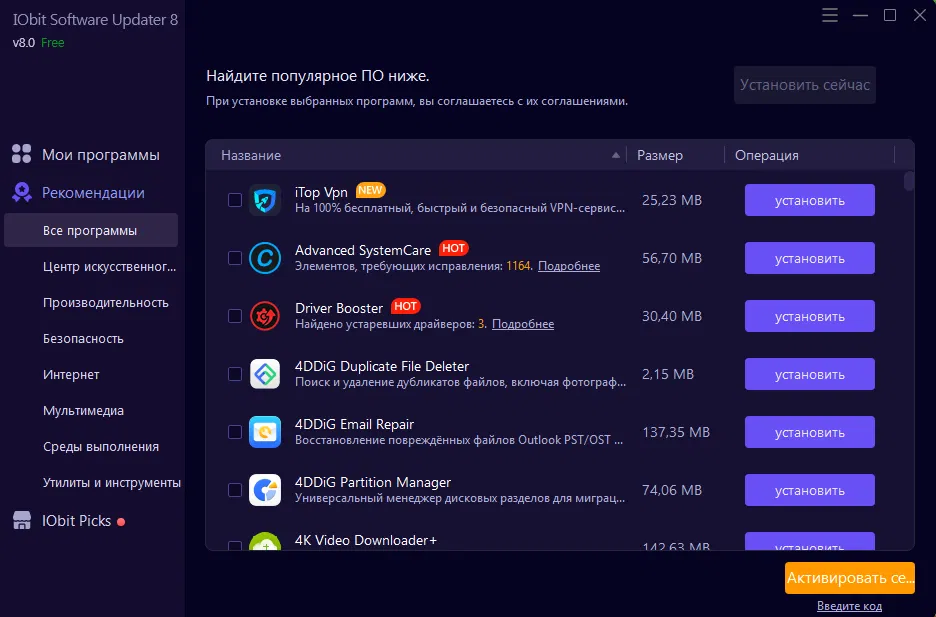Open the hamburger menu in title bar
Viewport: 936px width, 617px height.
(830, 15)
